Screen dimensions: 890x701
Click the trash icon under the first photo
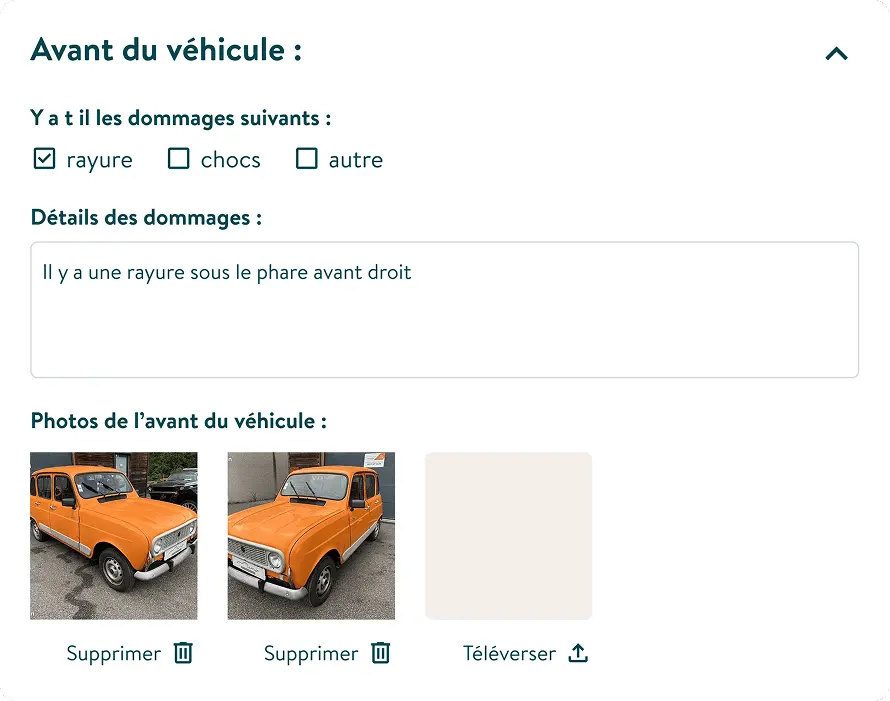[x=182, y=653]
